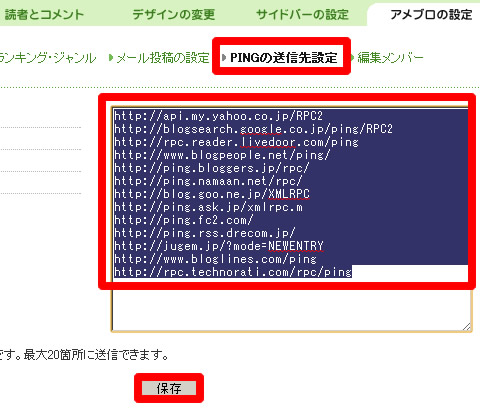Select the アメブロの設定 tab
The height and width of the screenshot is (408, 480).
(x=431, y=15)
